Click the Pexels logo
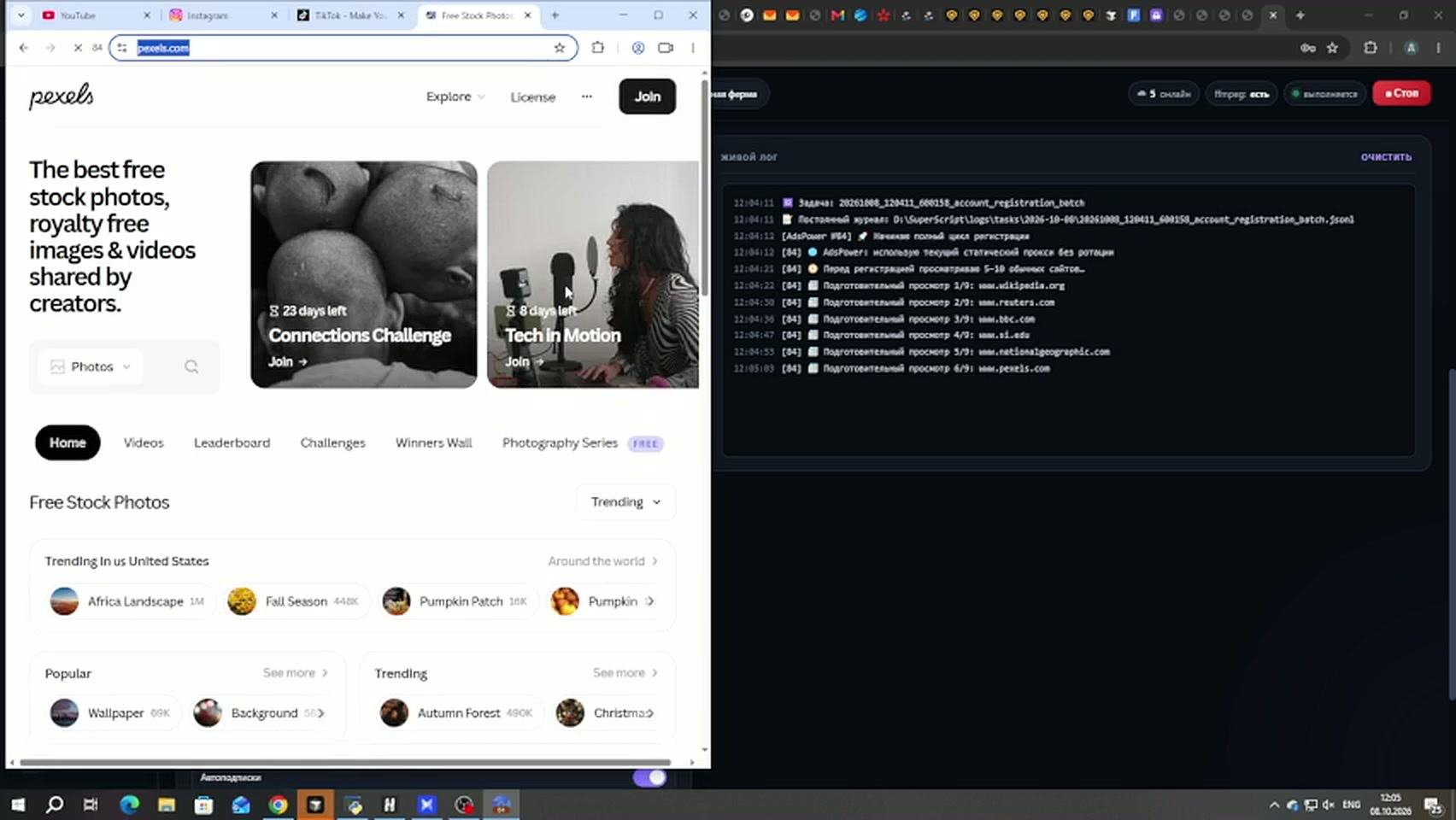Screen dimensions: 1456x820 (x=62, y=96)
